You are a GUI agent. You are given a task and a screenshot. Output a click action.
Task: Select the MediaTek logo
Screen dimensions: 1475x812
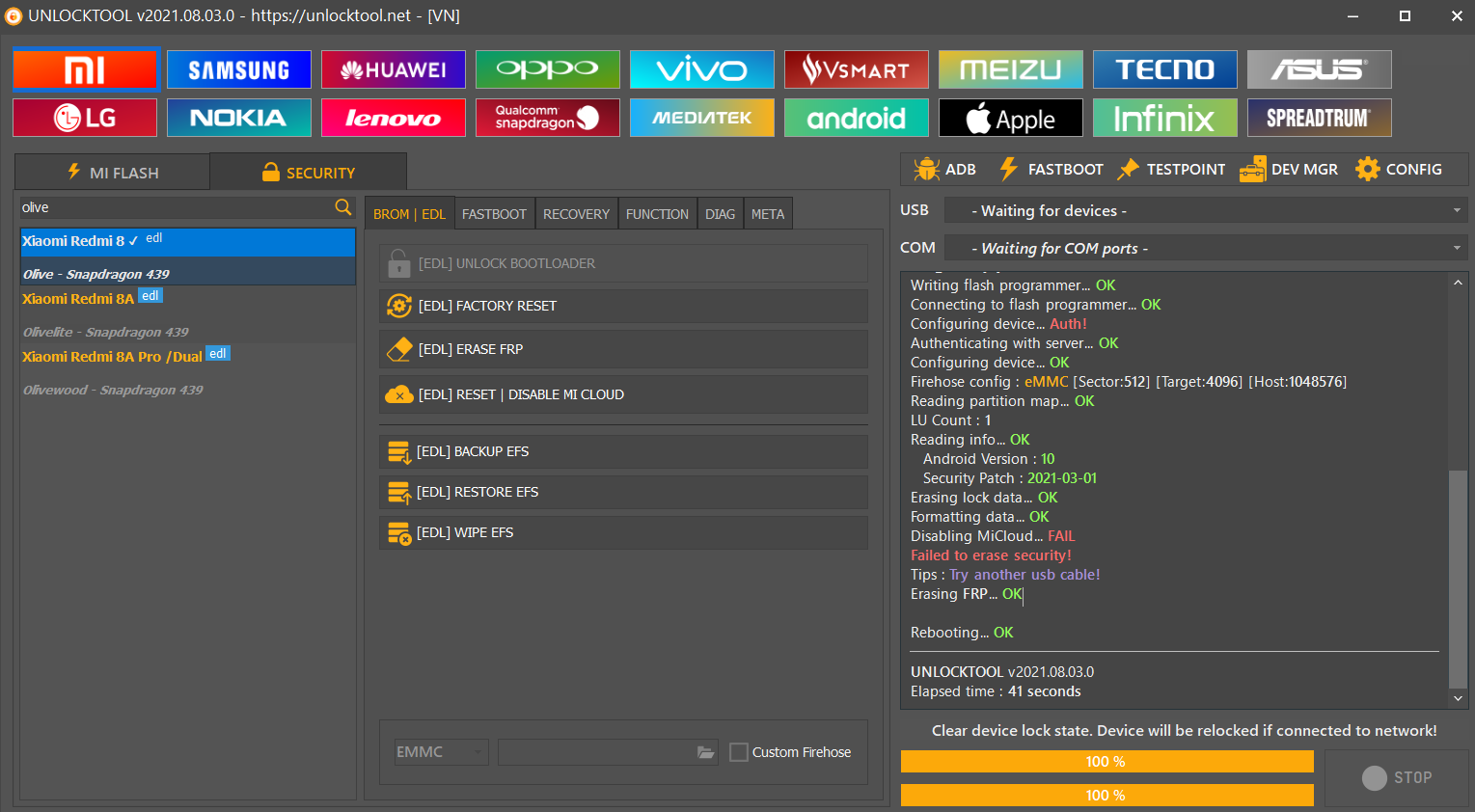[x=702, y=118]
